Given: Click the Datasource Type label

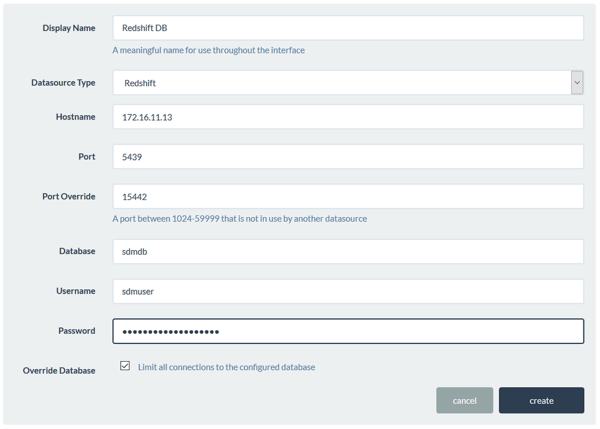Looking at the screenshot, I should pos(63,83).
